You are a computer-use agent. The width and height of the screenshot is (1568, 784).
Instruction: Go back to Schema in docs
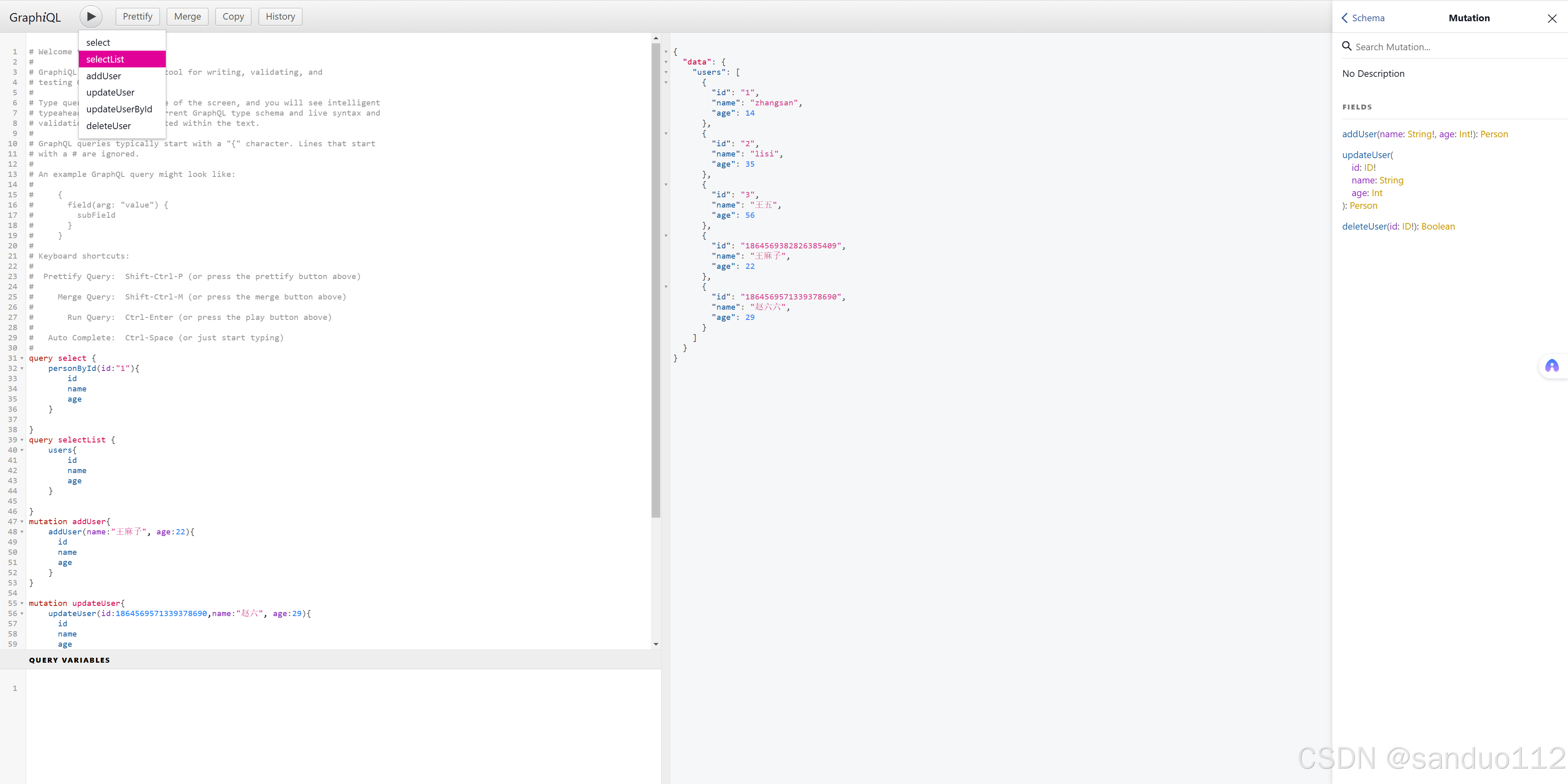click(x=1363, y=18)
